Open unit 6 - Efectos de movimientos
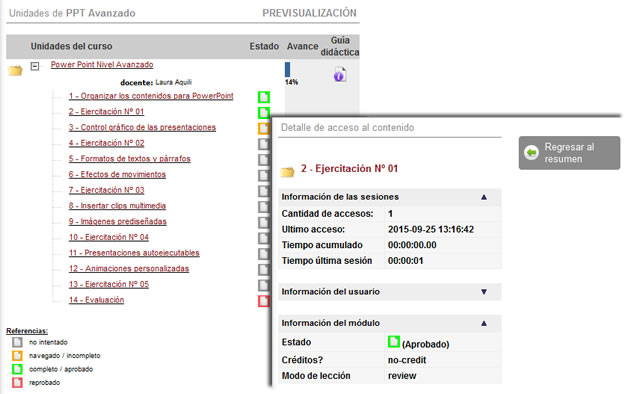Viewport: 625px width, 394px height. [x=117, y=175]
